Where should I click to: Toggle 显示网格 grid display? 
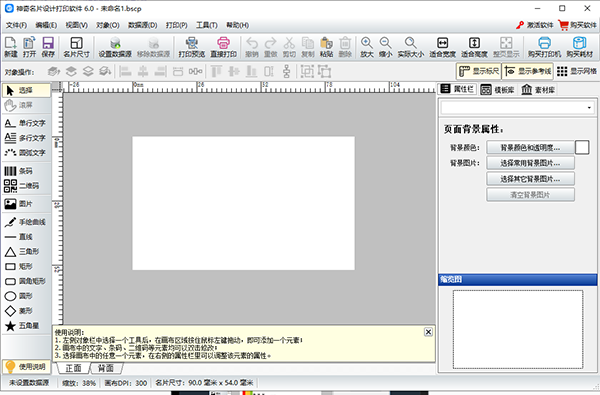click(x=577, y=71)
